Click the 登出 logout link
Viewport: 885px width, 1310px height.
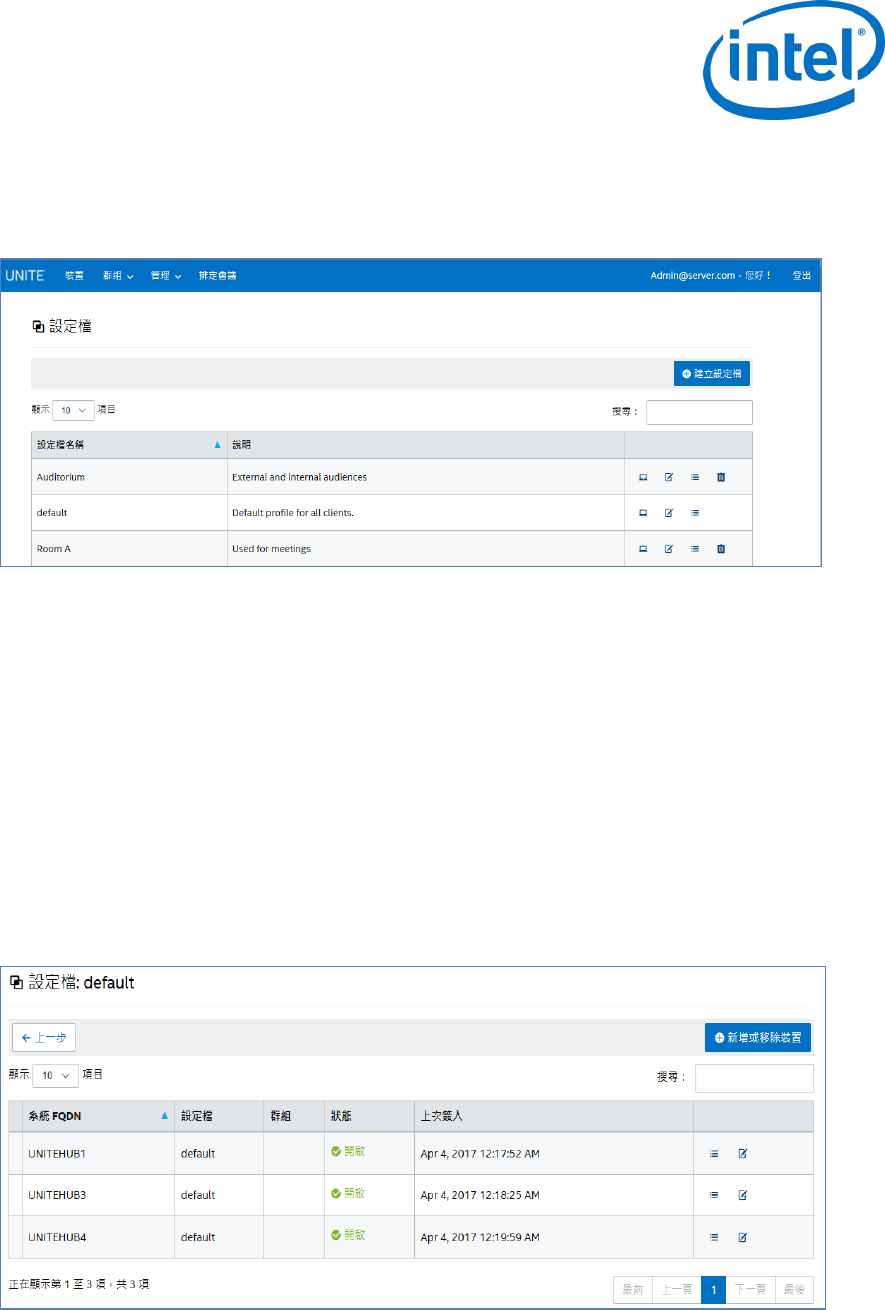(802, 275)
